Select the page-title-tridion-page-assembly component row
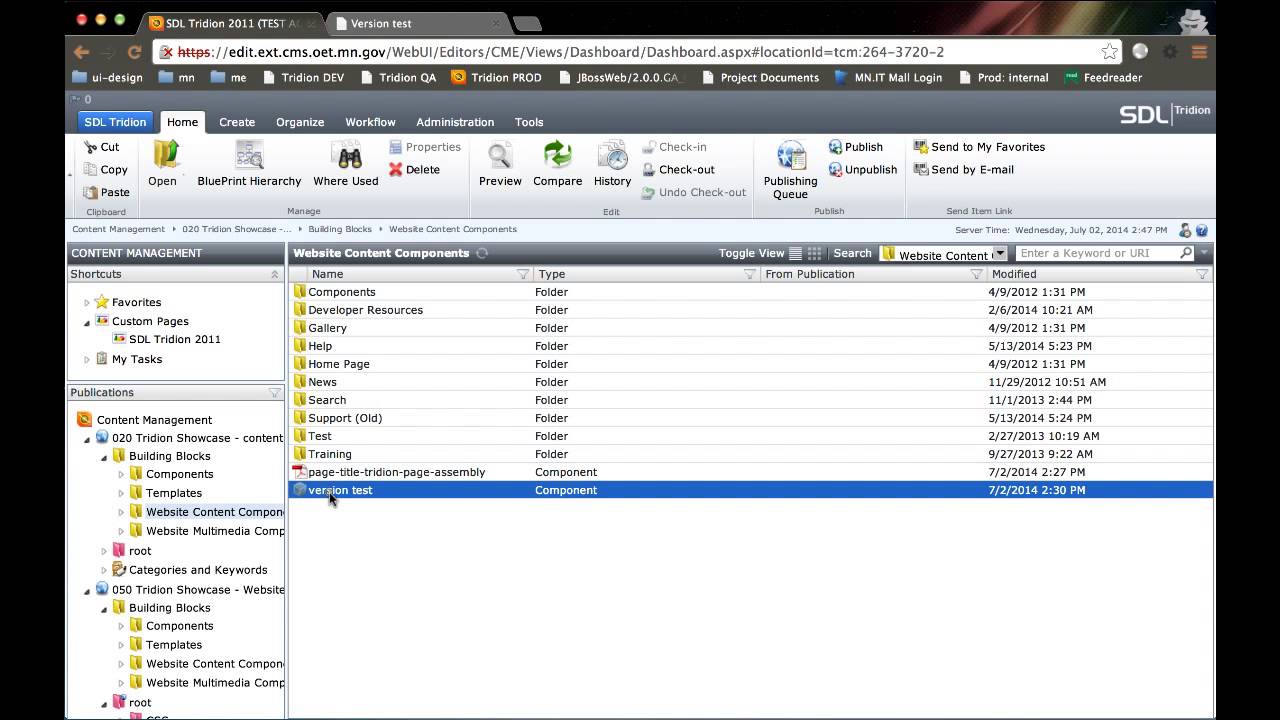The image size is (1280, 720). pyautogui.click(x=750, y=472)
